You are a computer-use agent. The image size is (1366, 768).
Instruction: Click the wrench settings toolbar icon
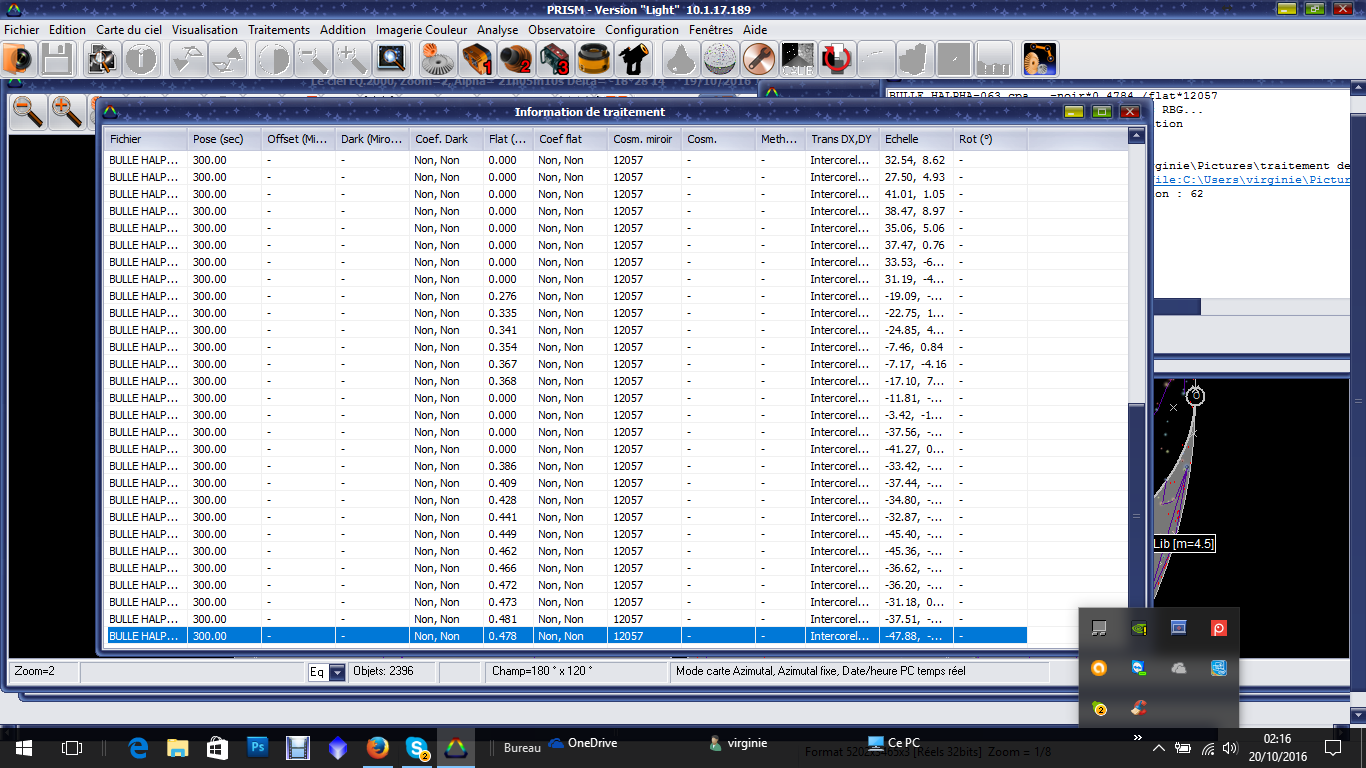tap(759, 60)
